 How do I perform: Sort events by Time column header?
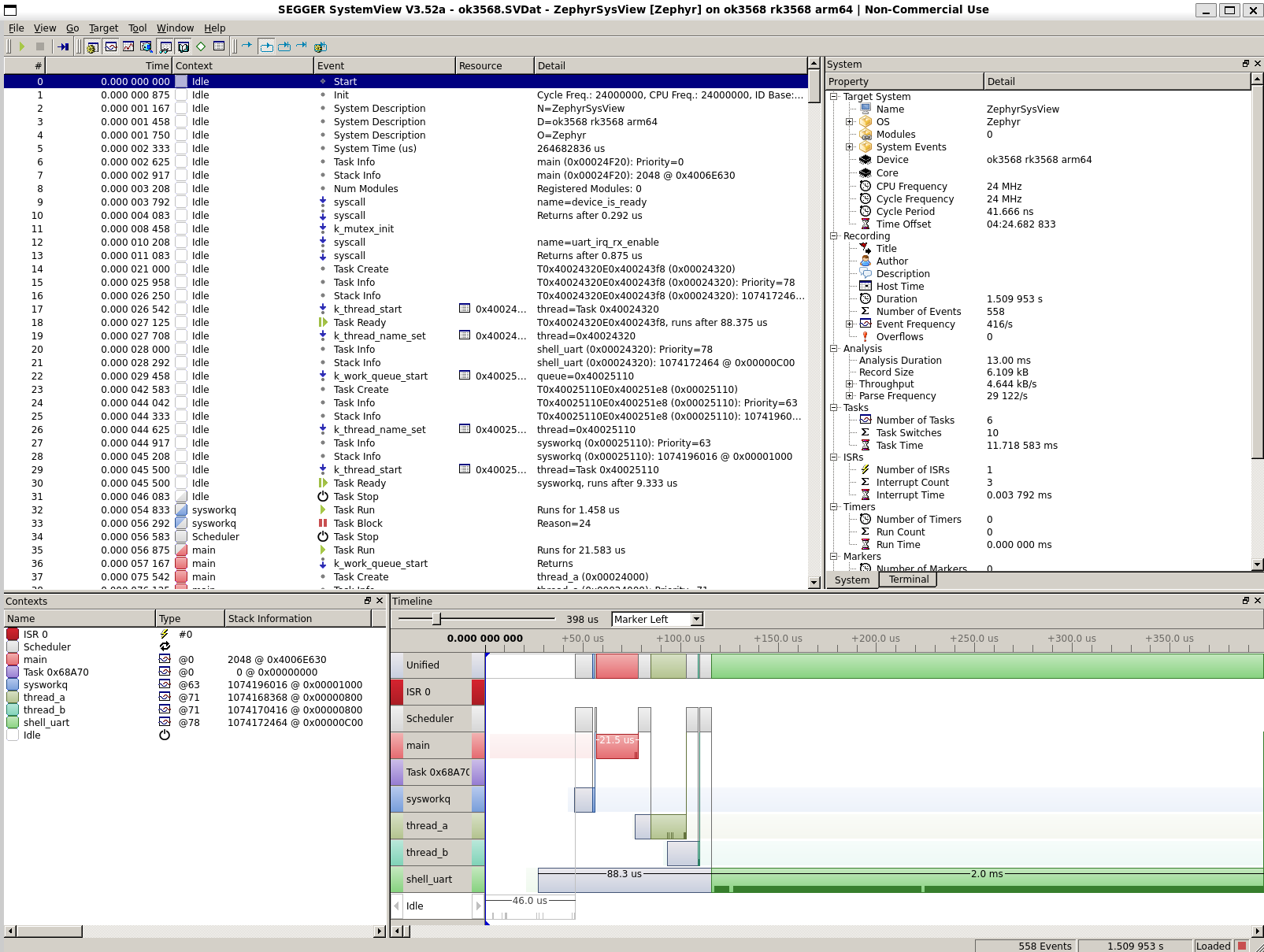click(109, 66)
